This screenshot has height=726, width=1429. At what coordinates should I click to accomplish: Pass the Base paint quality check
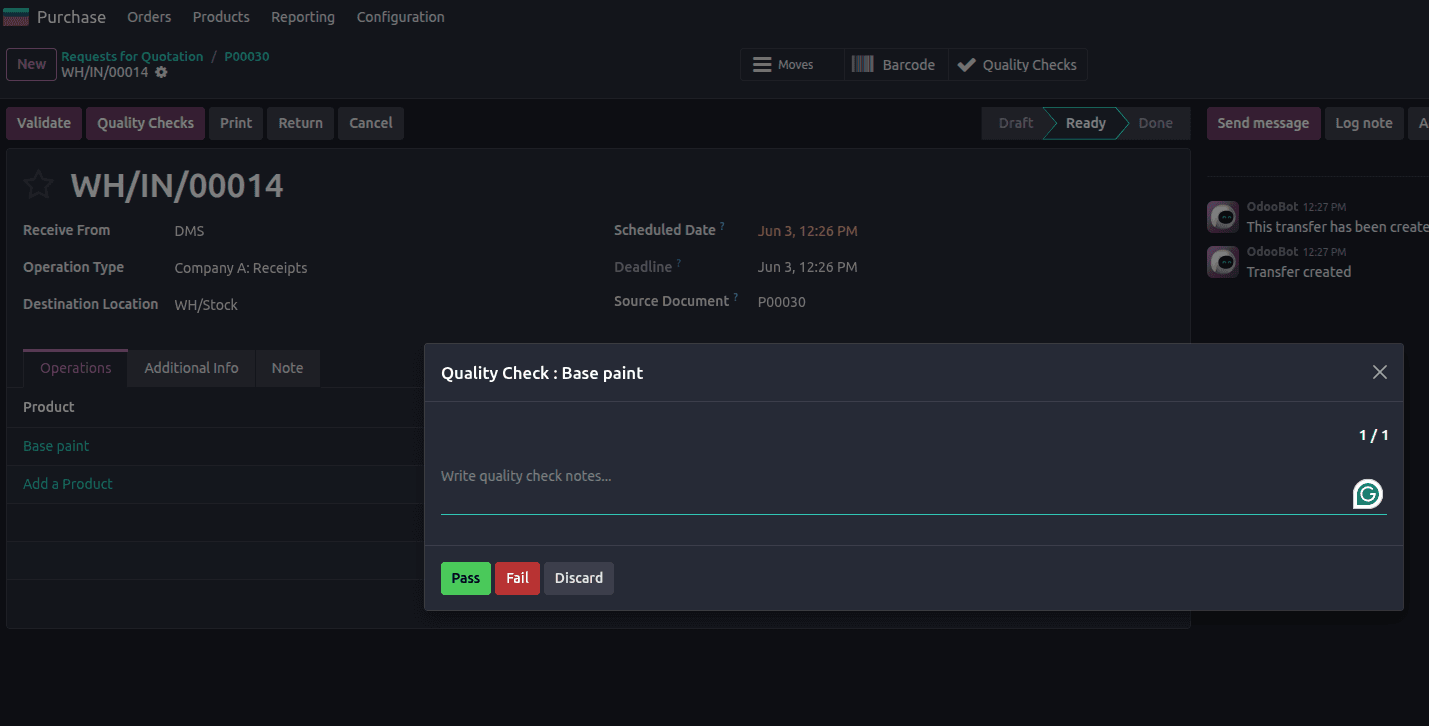(466, 578)
